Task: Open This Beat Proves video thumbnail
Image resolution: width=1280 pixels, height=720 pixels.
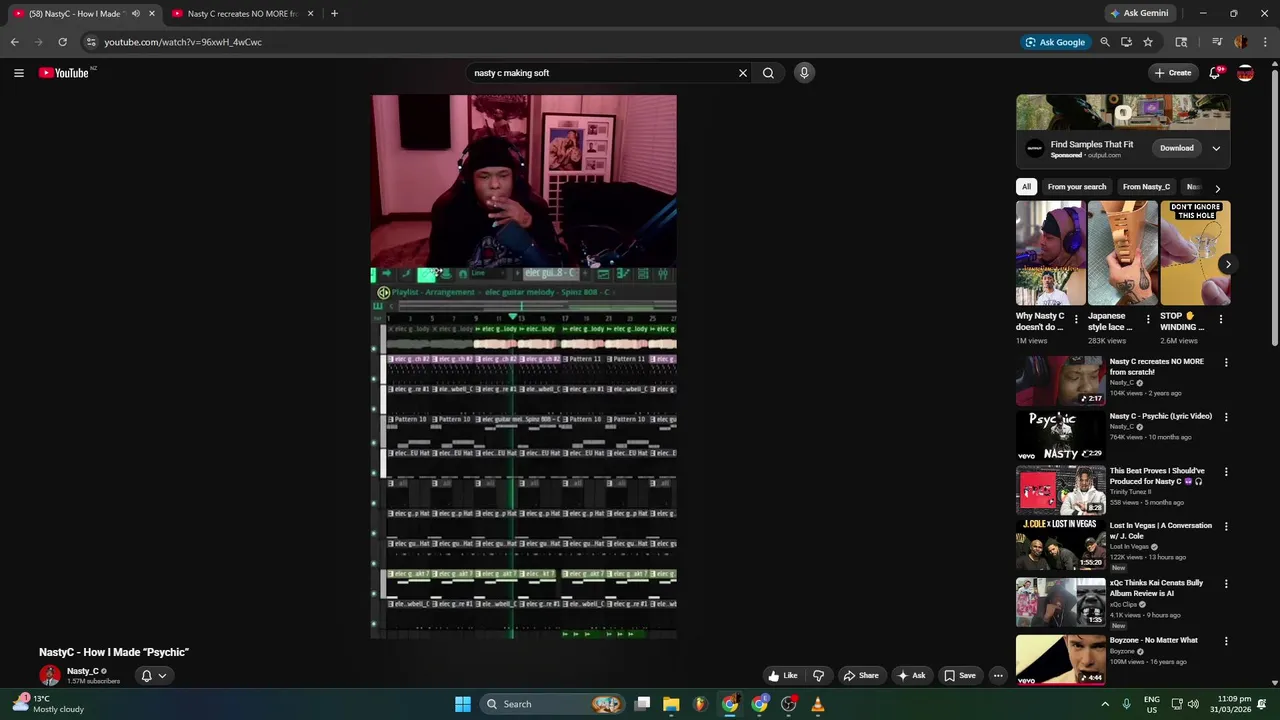Action: pyautogui.click(x=1061, y=490)
